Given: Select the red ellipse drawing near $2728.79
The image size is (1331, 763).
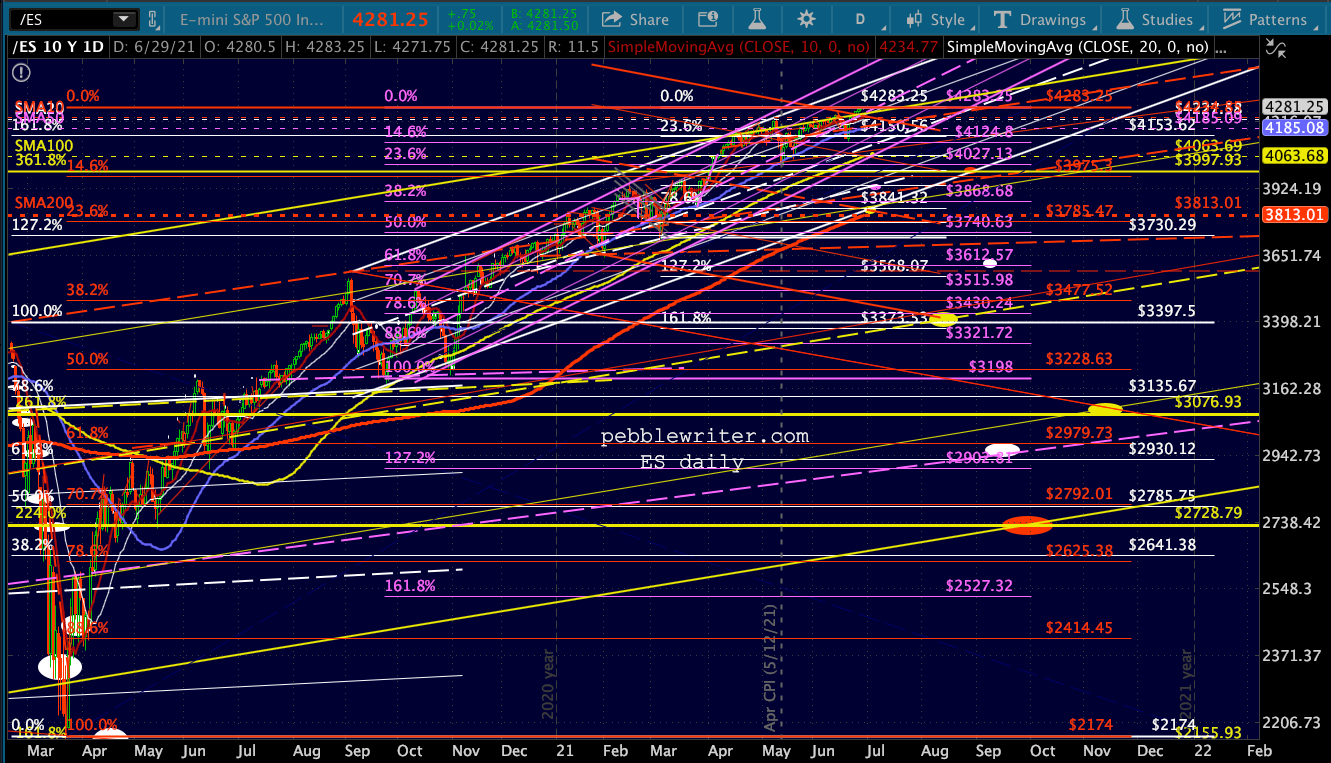Looking at the screenshot, I should point(1027,525).
